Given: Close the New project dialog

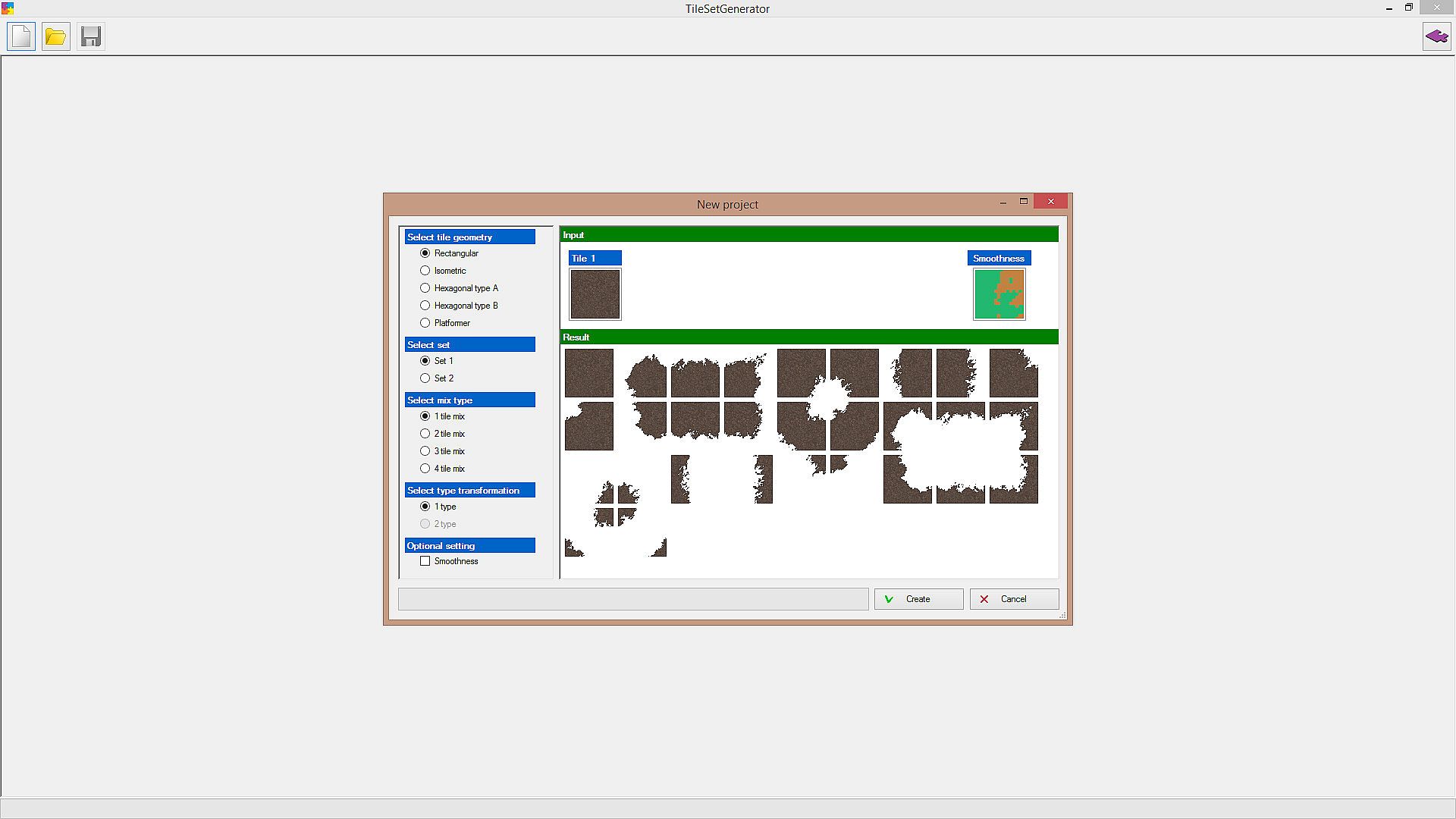Looking at the screenshot, I should pos(1050,201).
